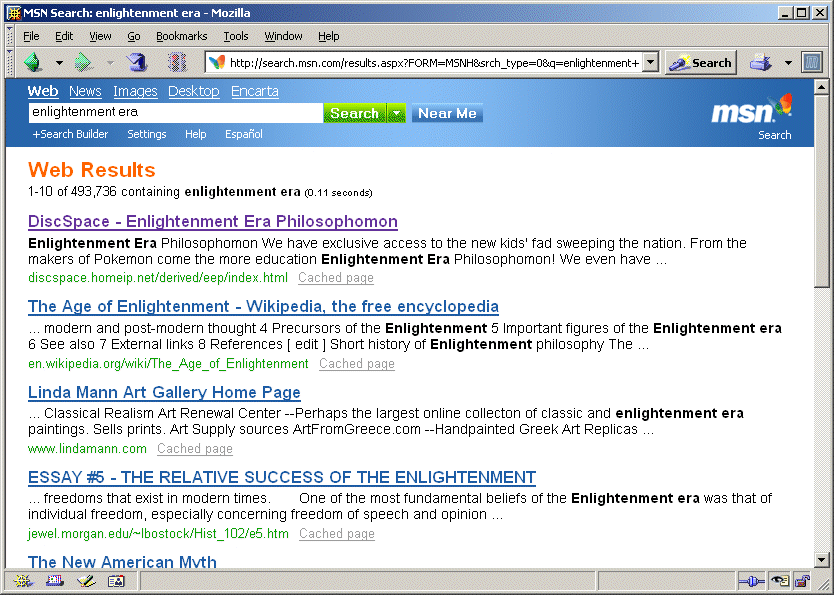Open the Wikipedia Age of Enlightenment result
The image size is (834, 595).
point(263,307)
